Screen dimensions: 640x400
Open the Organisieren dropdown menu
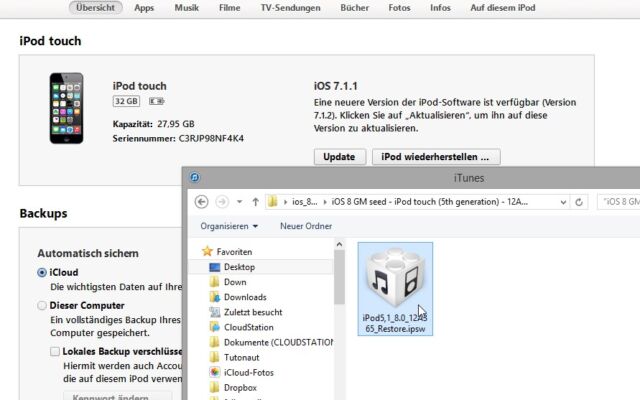tap(229, 226)
